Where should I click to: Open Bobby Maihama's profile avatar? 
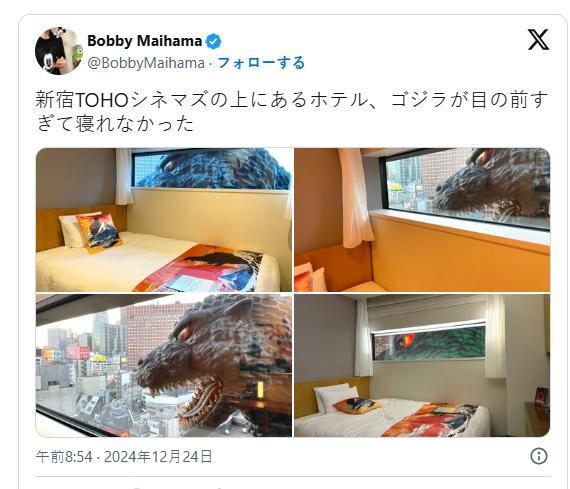(59, 51)
